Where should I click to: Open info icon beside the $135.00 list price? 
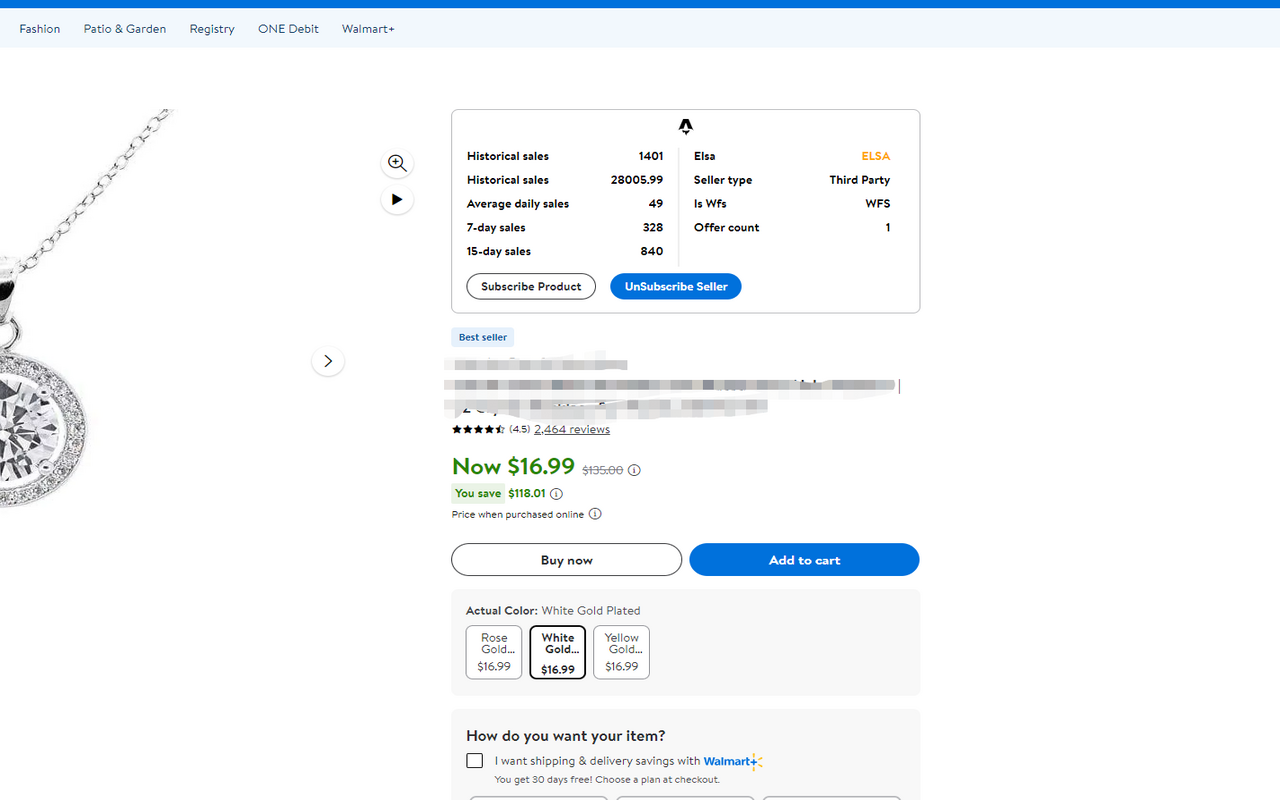634,470
